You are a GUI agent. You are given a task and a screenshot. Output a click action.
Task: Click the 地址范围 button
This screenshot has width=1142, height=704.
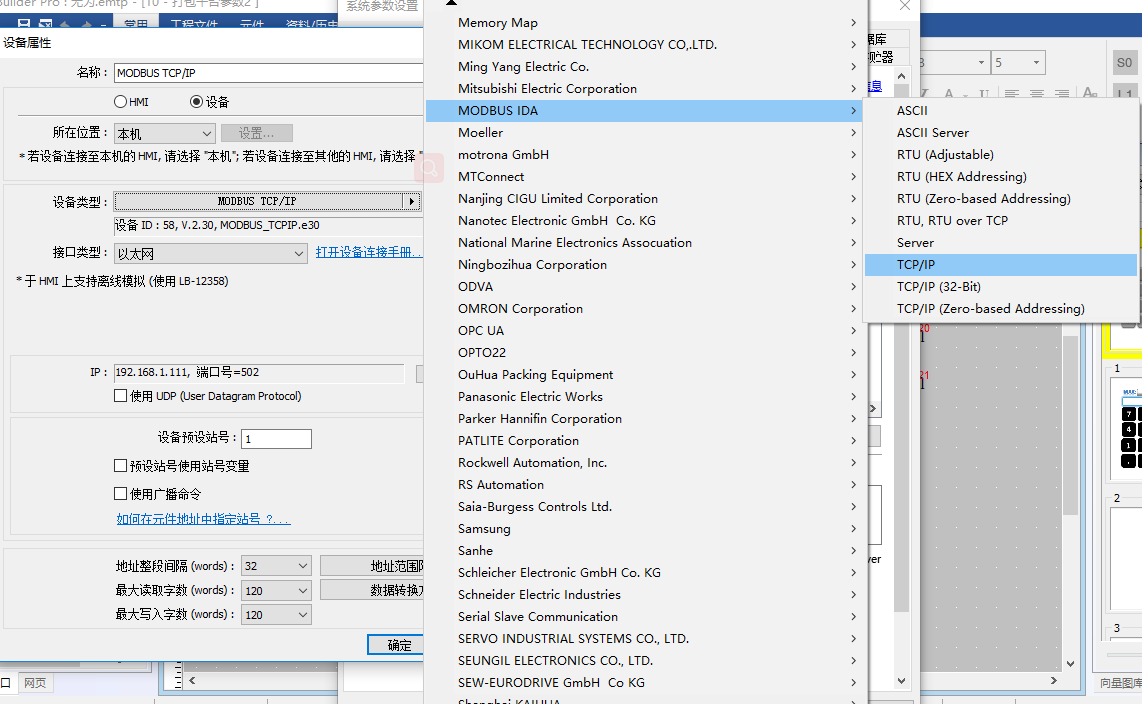(372, 566)
